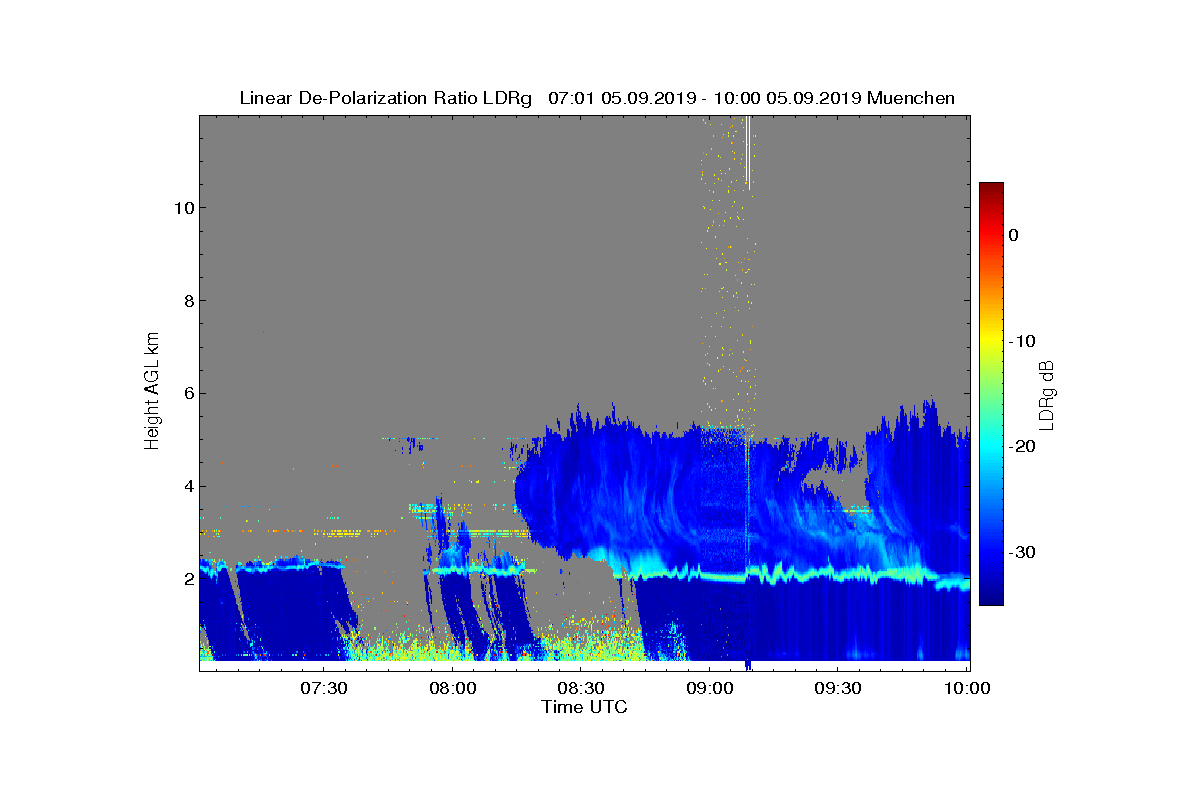Click the 08:00 time axis label
This screenshot has height=800, width=1200.
453,689
